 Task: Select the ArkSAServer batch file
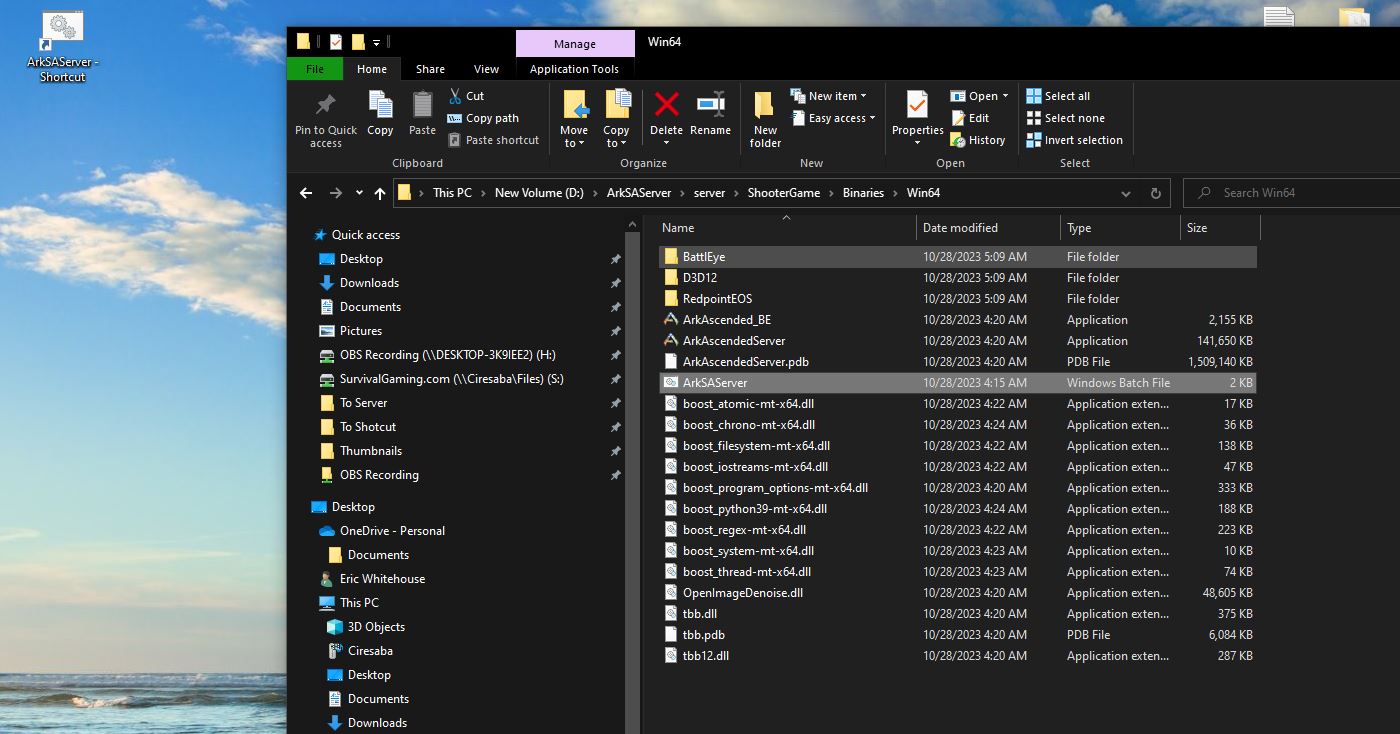(957, 383)
